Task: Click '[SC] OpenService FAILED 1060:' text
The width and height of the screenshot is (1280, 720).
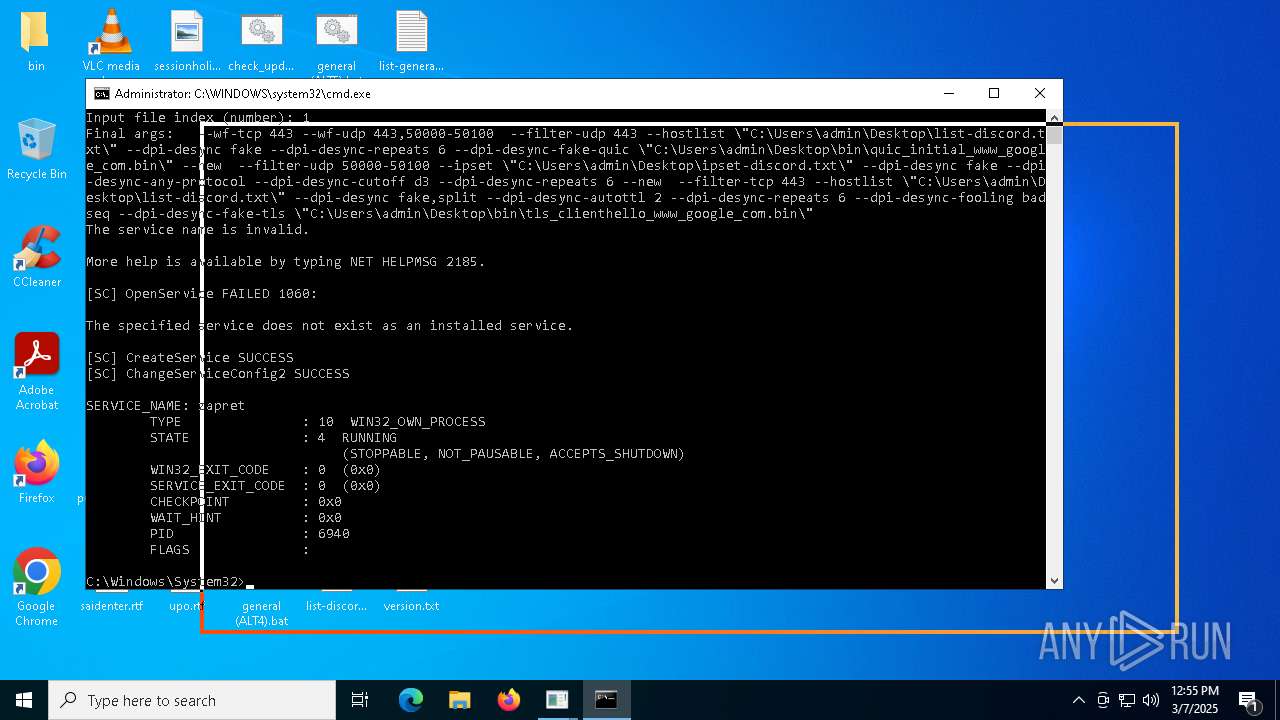Action: click(x=201, y=294)
